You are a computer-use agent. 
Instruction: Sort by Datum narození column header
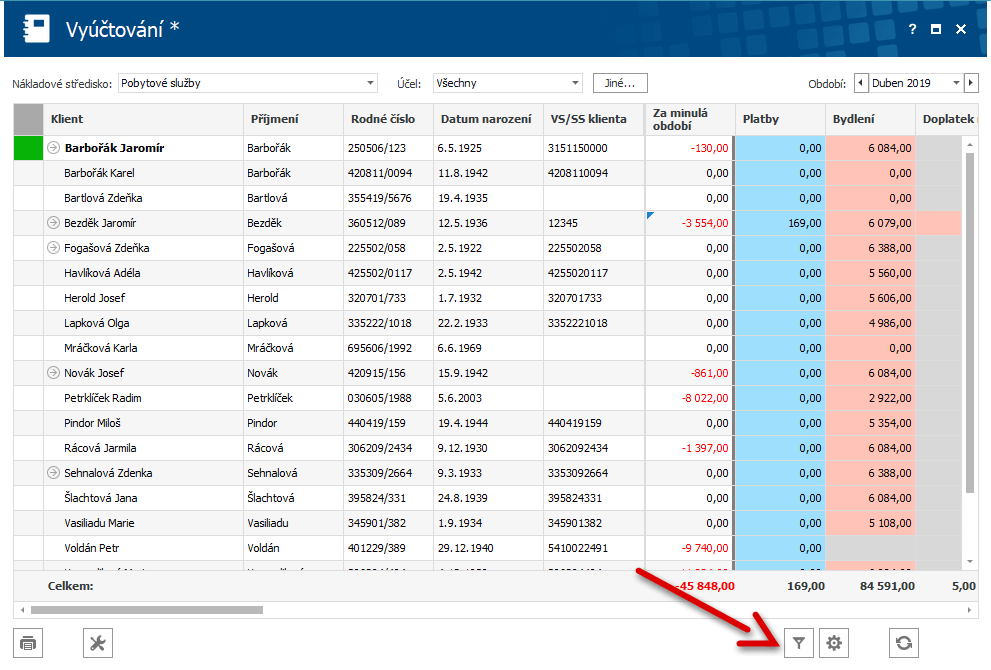(x=489, y=119)
